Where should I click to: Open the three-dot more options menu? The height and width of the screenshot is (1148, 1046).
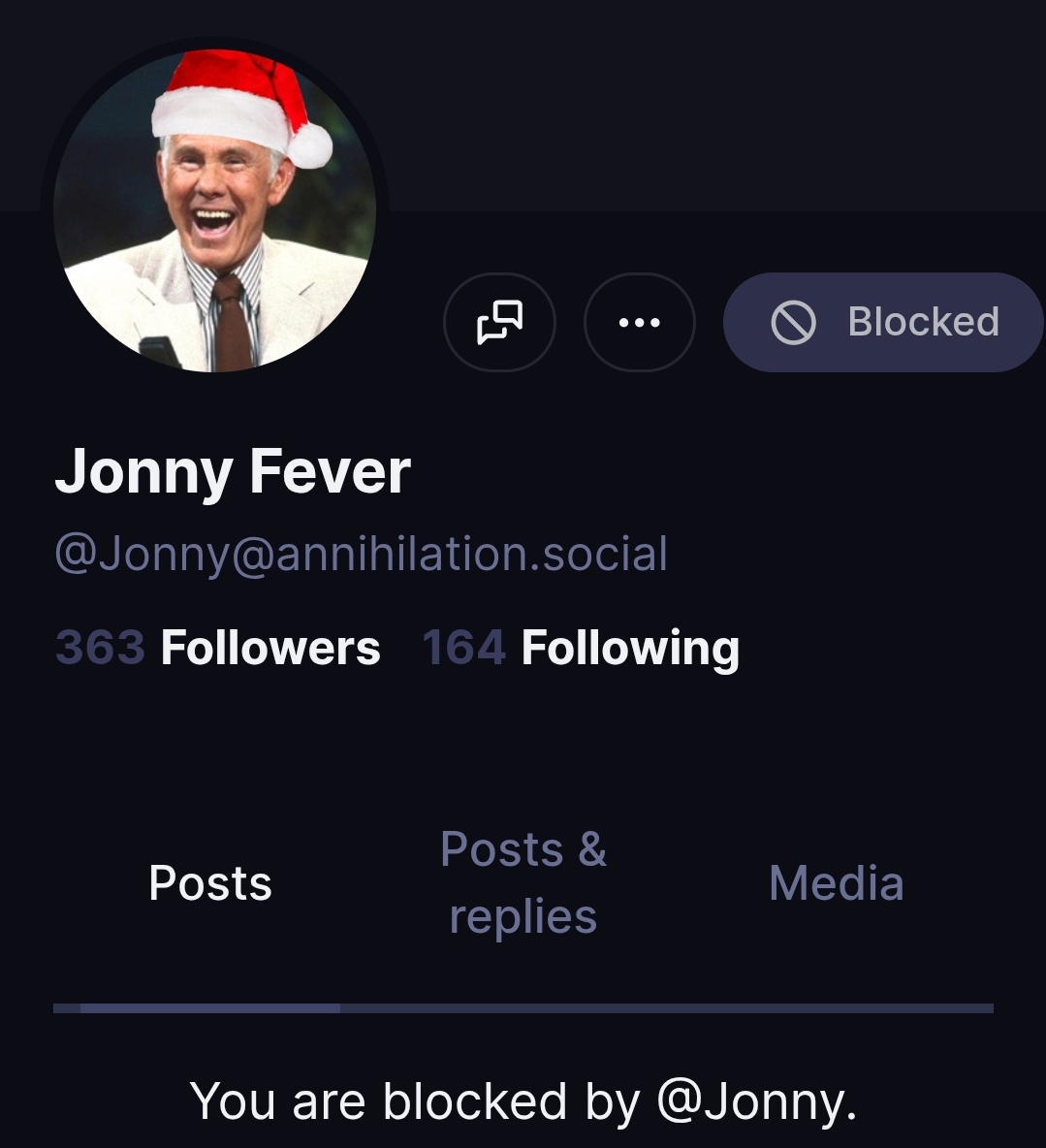coord(639,322)
